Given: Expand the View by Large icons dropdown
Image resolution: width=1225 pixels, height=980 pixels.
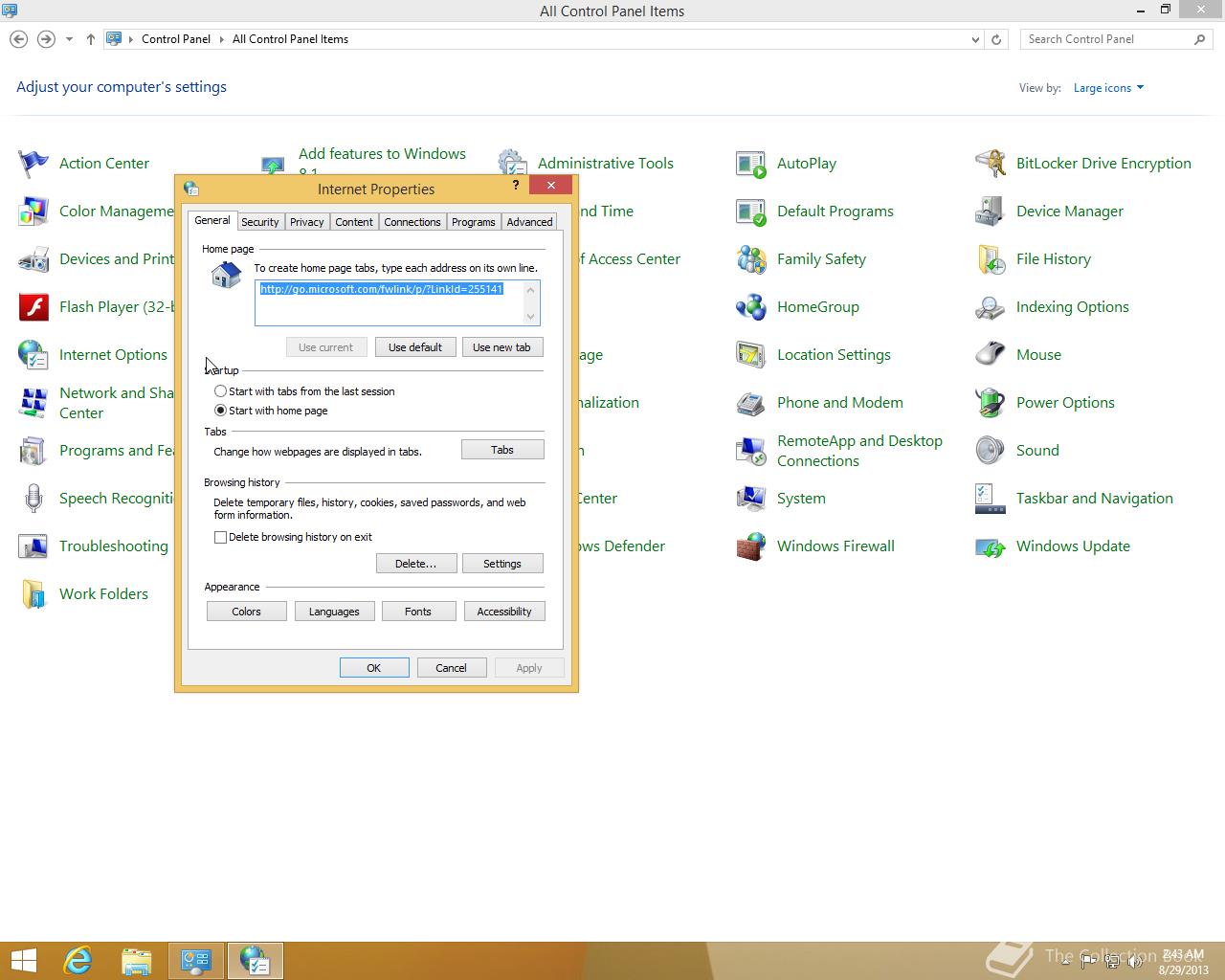Looking at the screenshot, I should [x=1108, y=88].
